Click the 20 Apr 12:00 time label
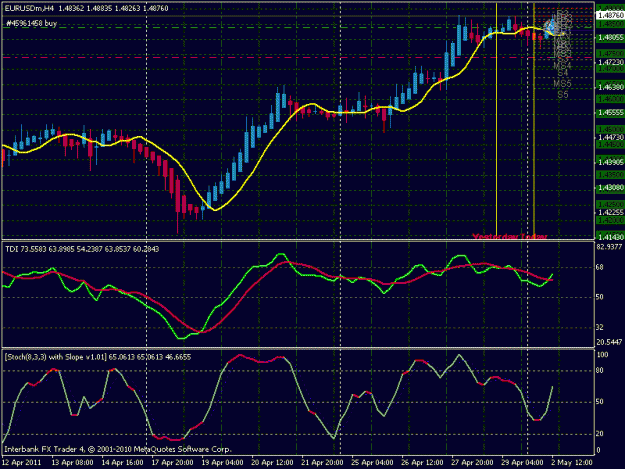 (272, 463)
